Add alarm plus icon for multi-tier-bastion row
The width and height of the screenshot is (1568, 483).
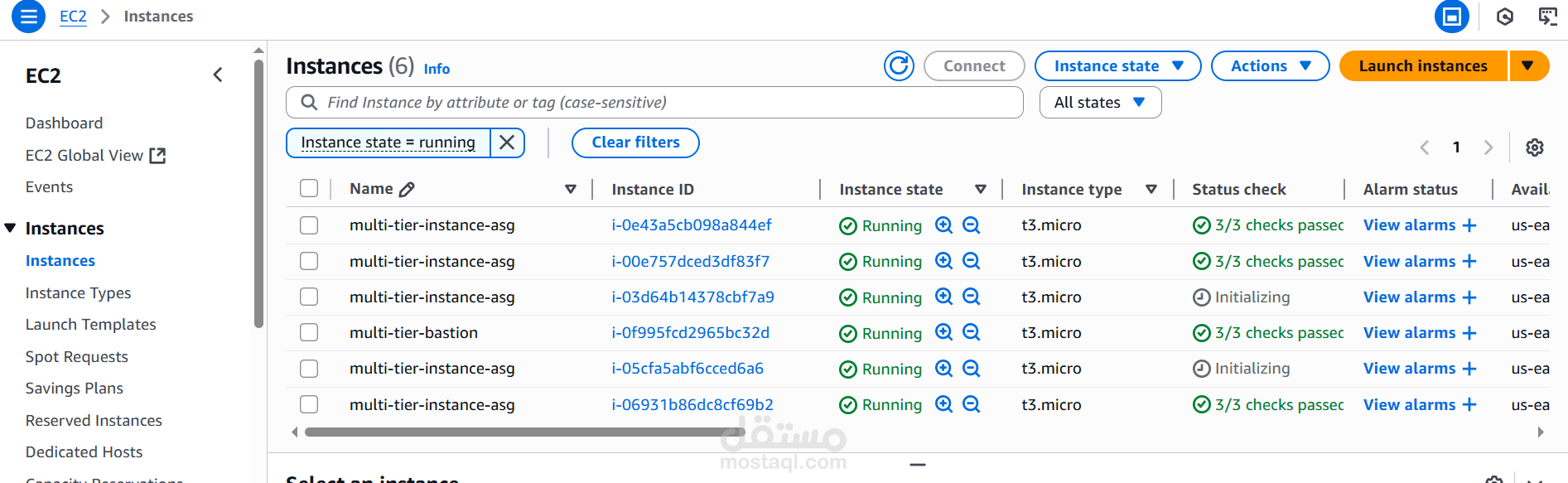pos(1469,333)
